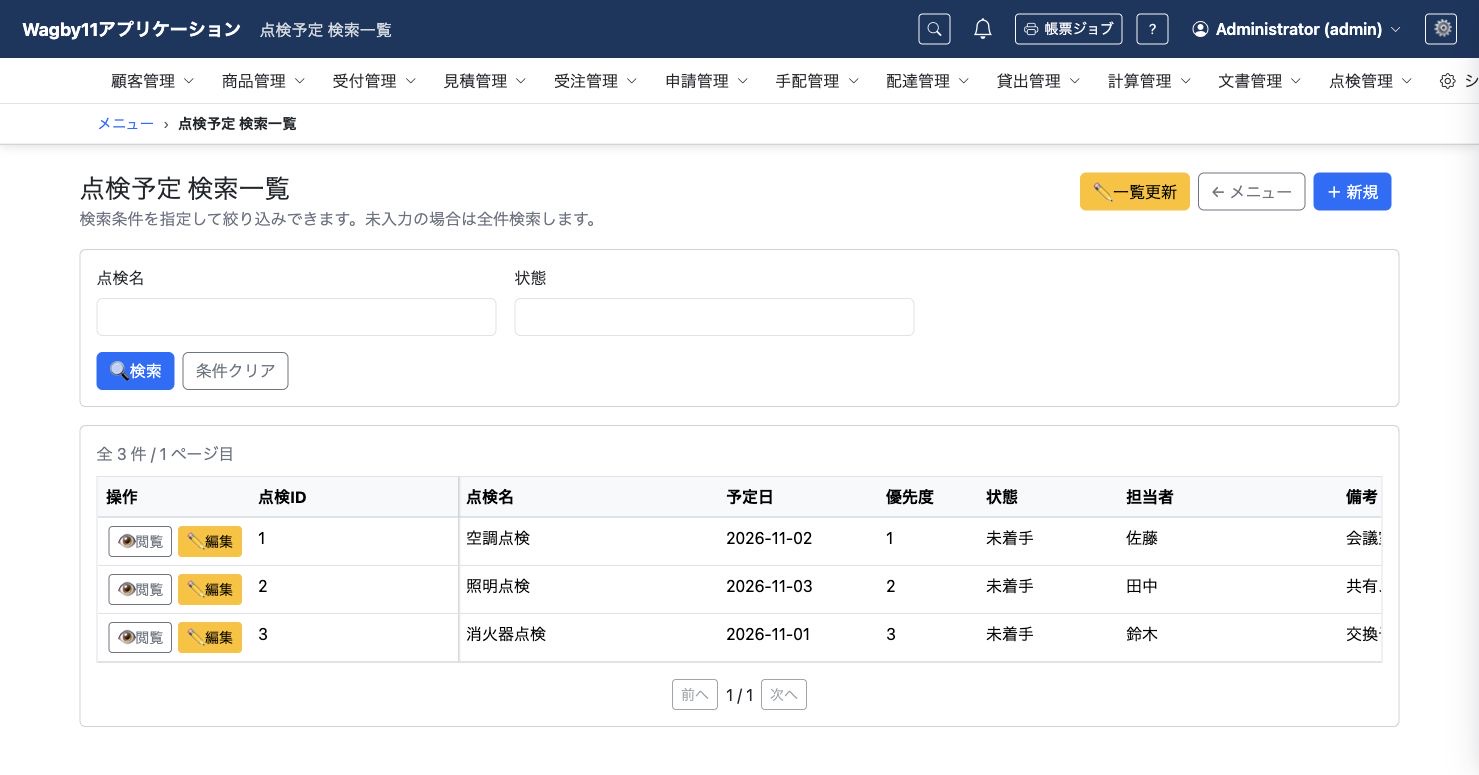Open the 点検管理 menu
The width and height of the screenshot is (1479, 775).
[x=1371, y=81]
